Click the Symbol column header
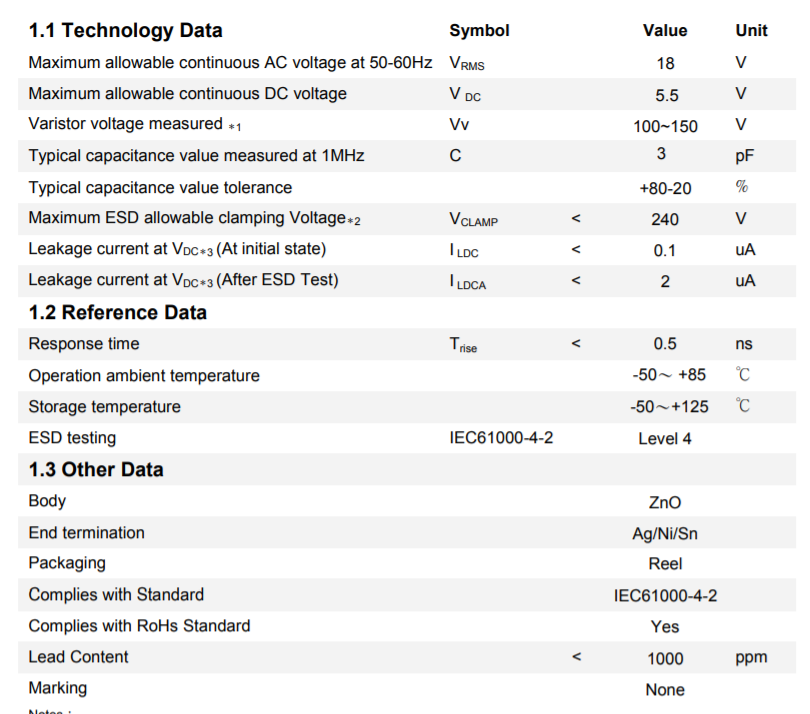The height and width of the screenshot is (714, 810). click(479, 31)
